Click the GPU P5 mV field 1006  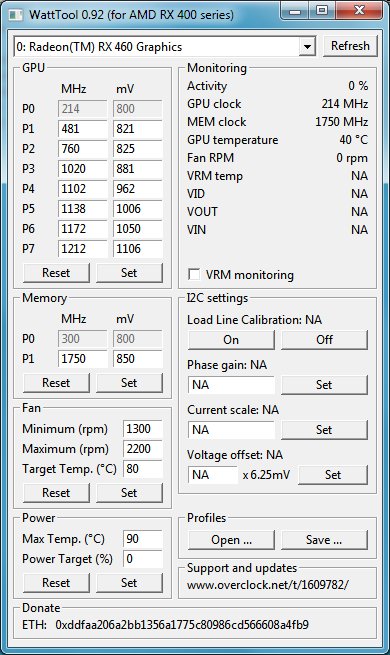(137, 209)
